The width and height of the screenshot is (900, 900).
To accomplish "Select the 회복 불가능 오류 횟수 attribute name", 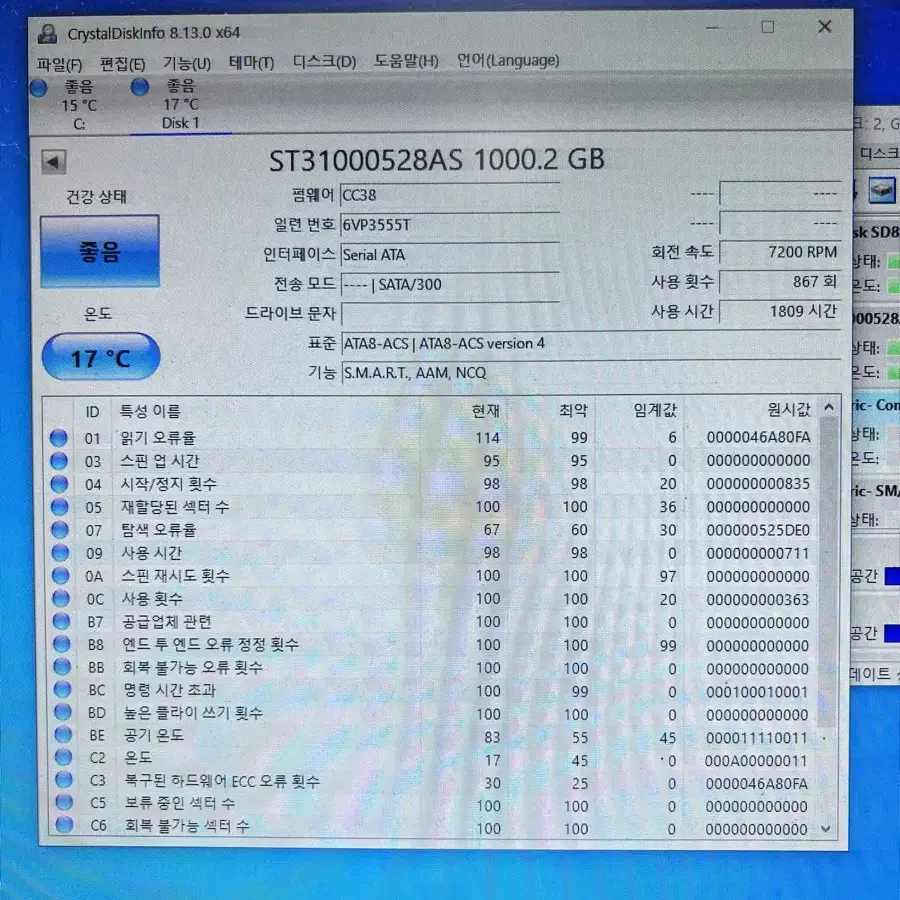I will pos(193,667).
